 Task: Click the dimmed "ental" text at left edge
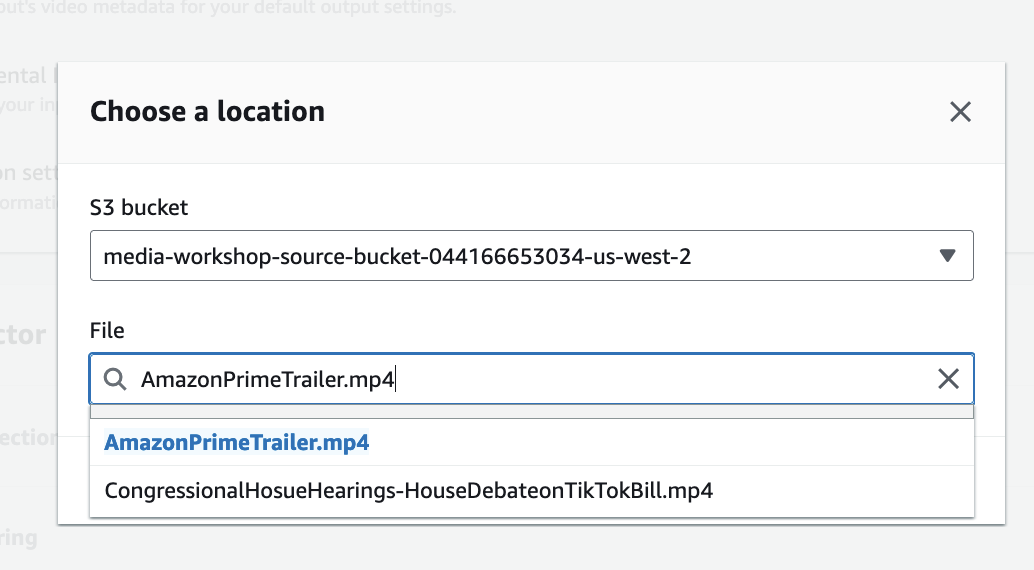click(23, 76)
